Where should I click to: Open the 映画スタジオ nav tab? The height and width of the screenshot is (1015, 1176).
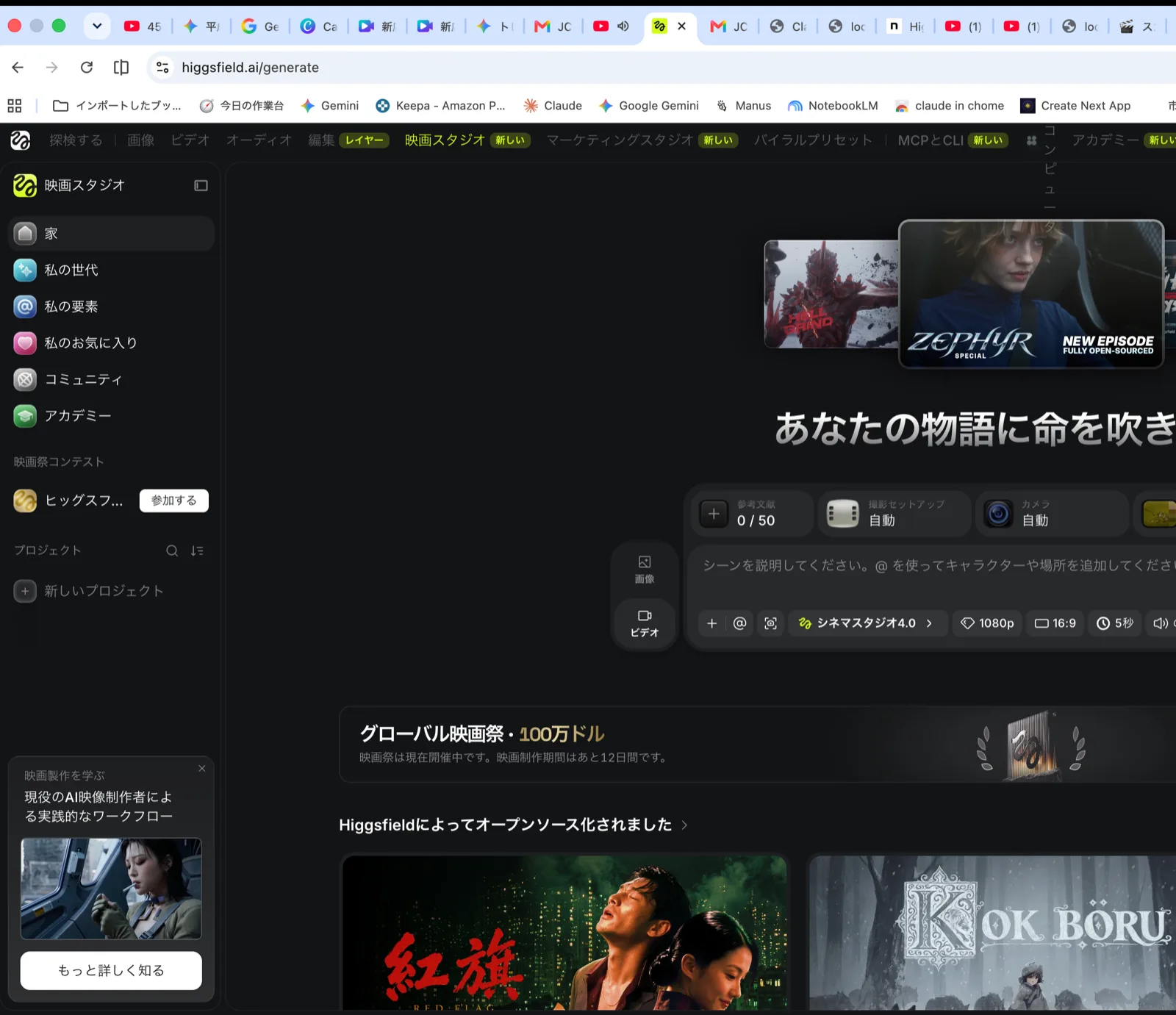pyautogui.click(x=445, y=140)
